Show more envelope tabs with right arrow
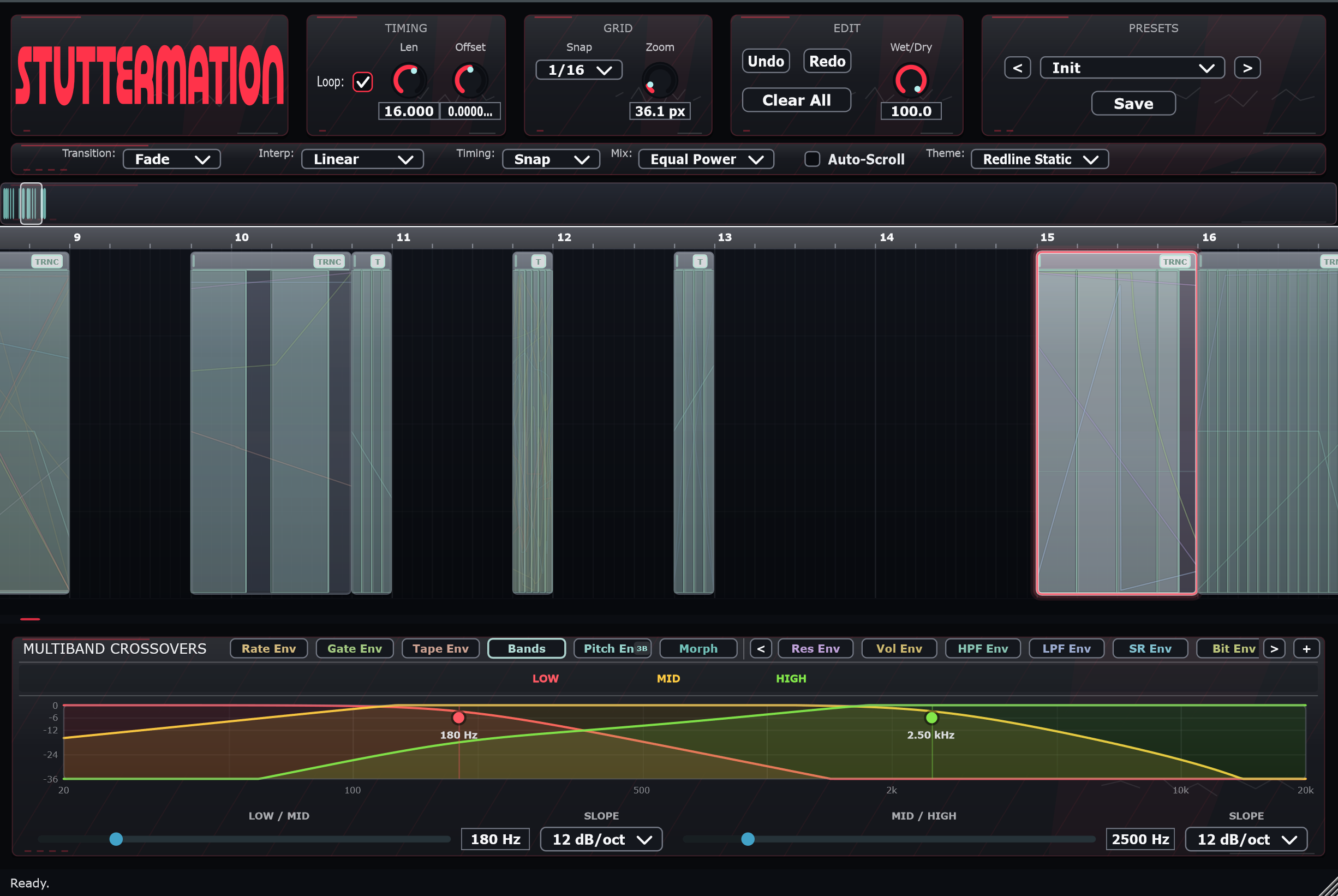This screenshot has width=1338, height=896. (x=1274, y=649)
